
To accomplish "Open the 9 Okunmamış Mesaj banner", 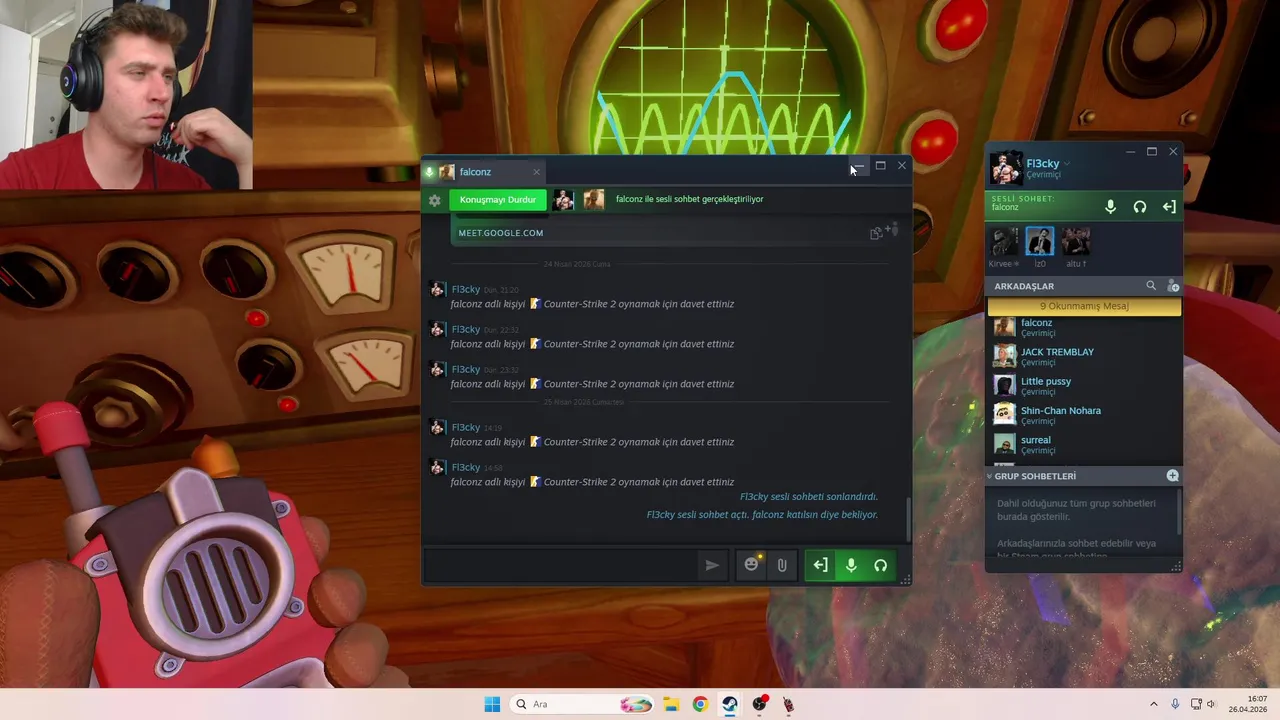I will click(1084, 306).
